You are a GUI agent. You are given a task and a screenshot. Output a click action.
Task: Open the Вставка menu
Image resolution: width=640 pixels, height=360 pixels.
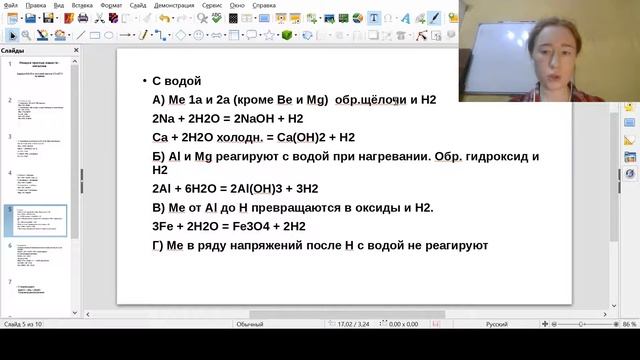82,5
